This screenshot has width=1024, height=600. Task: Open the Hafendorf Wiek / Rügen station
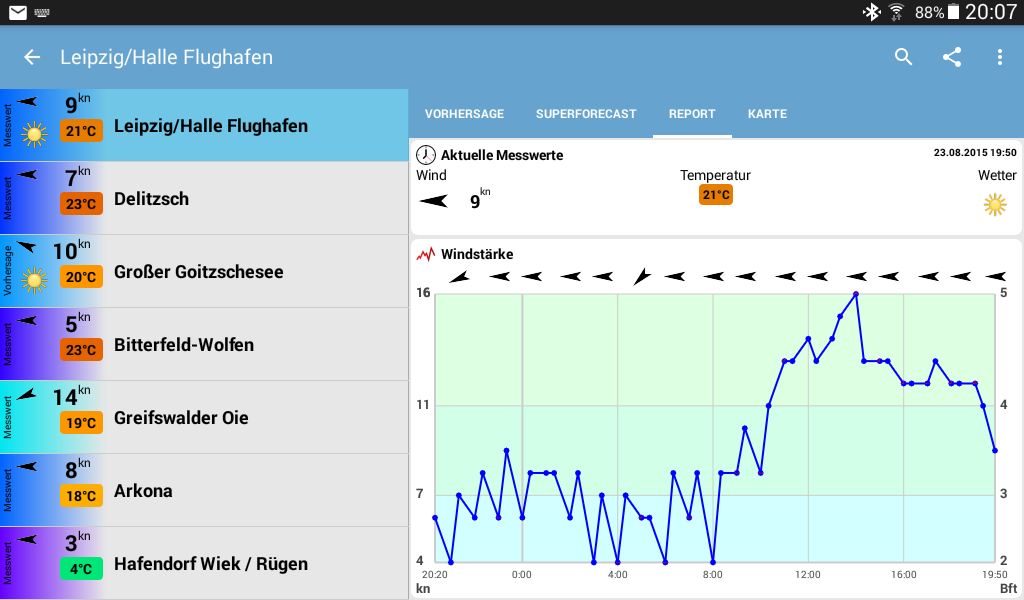[x=204, y=563]
